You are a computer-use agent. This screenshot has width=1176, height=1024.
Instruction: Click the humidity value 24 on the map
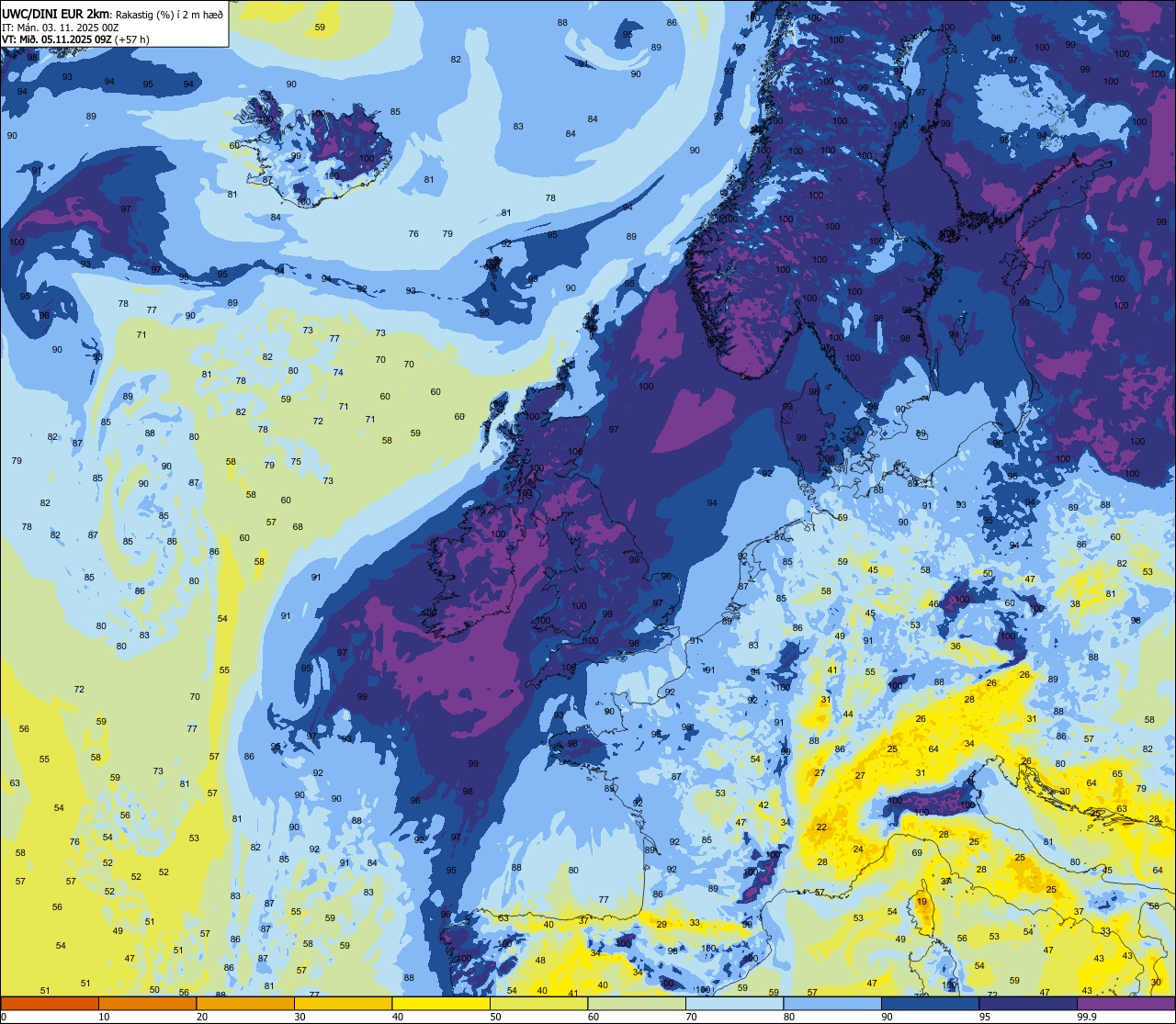[858, 850]
